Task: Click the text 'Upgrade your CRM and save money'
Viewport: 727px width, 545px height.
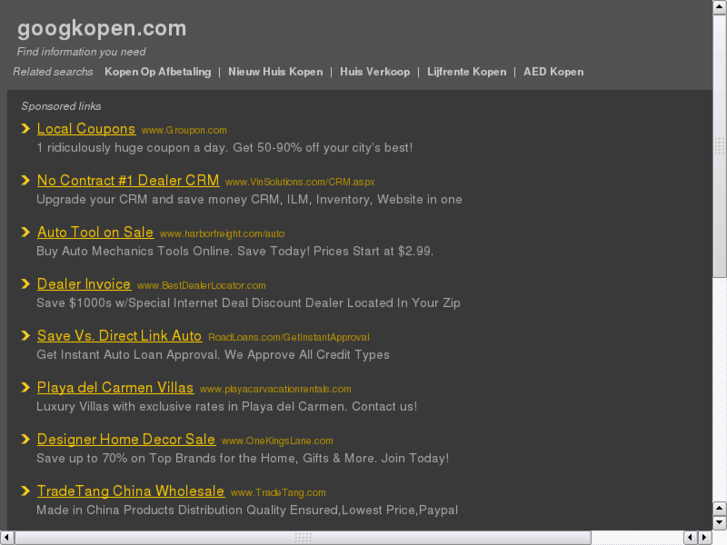Action: tap(142, 199)
